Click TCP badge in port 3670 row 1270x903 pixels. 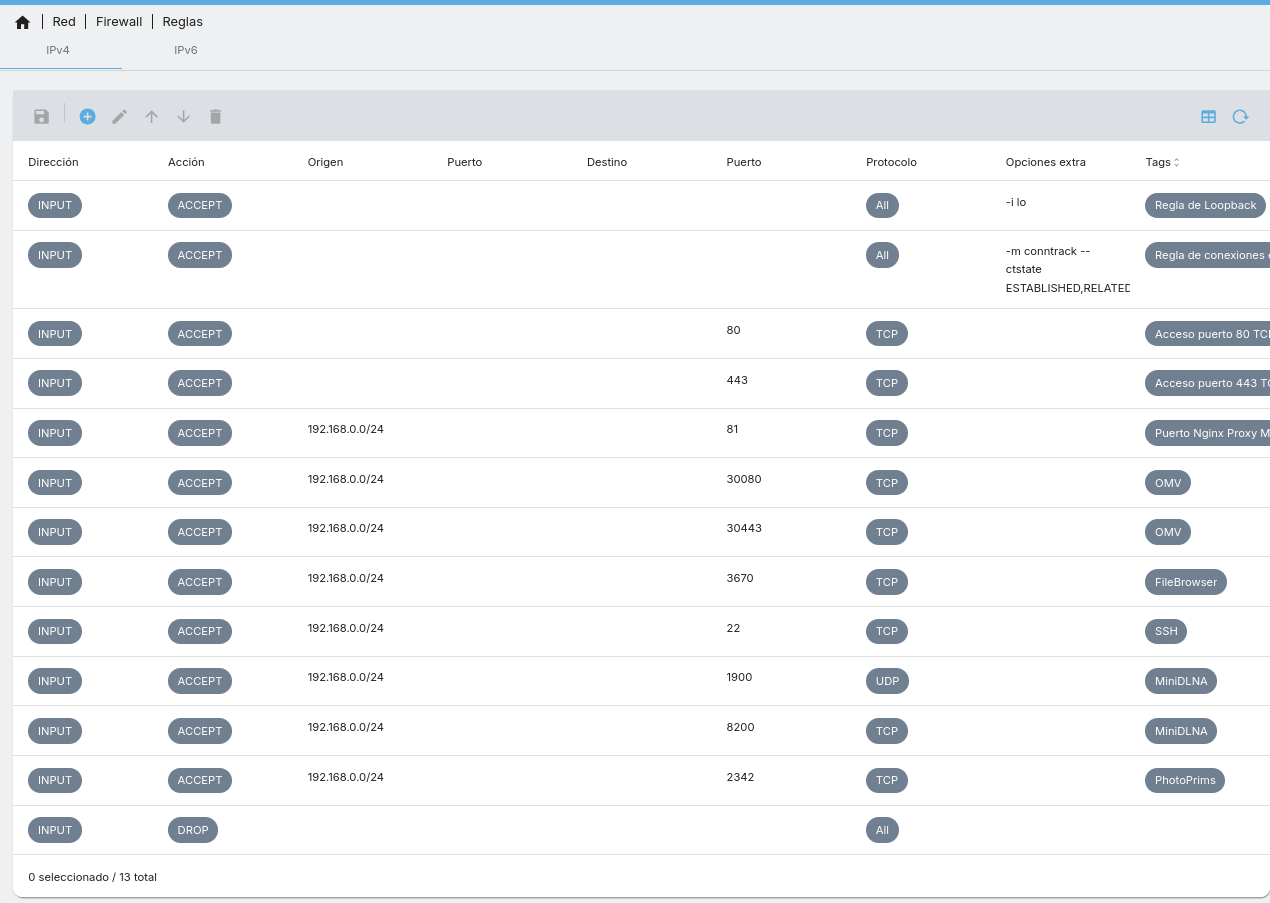click(887, 582)
